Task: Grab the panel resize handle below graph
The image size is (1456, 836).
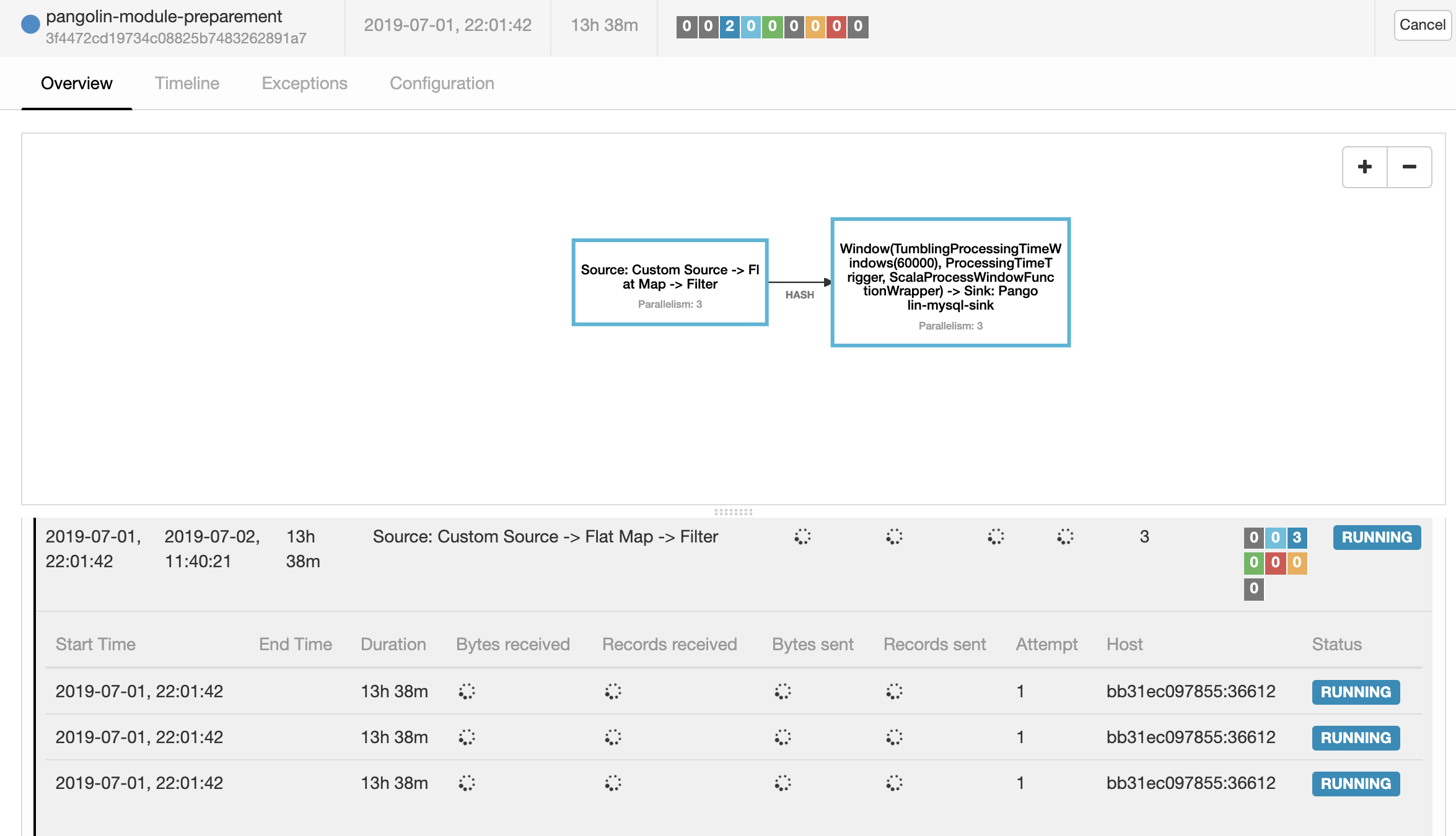Action: click(733, 512)
